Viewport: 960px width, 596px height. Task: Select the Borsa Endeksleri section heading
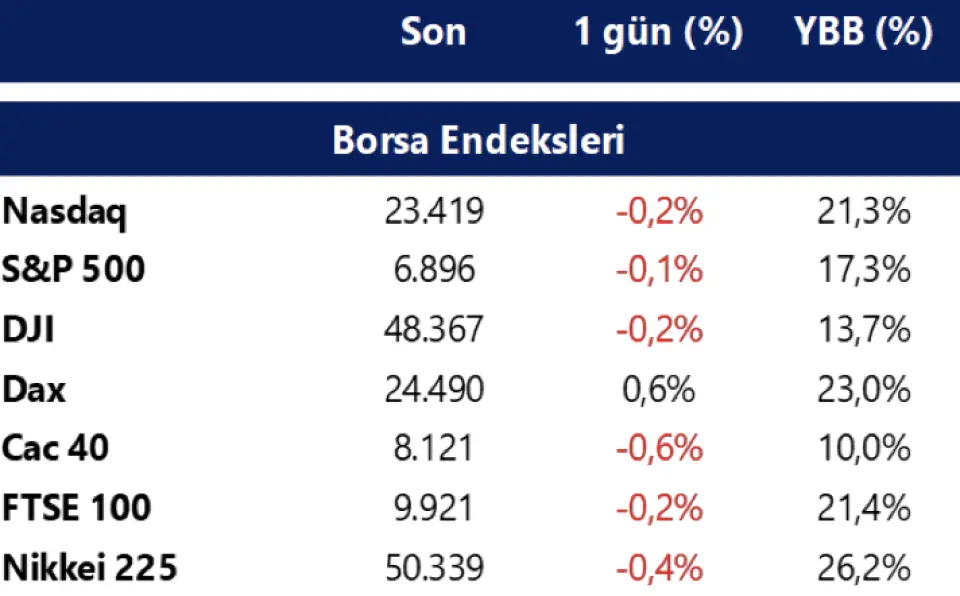click(x=479, y=140)
